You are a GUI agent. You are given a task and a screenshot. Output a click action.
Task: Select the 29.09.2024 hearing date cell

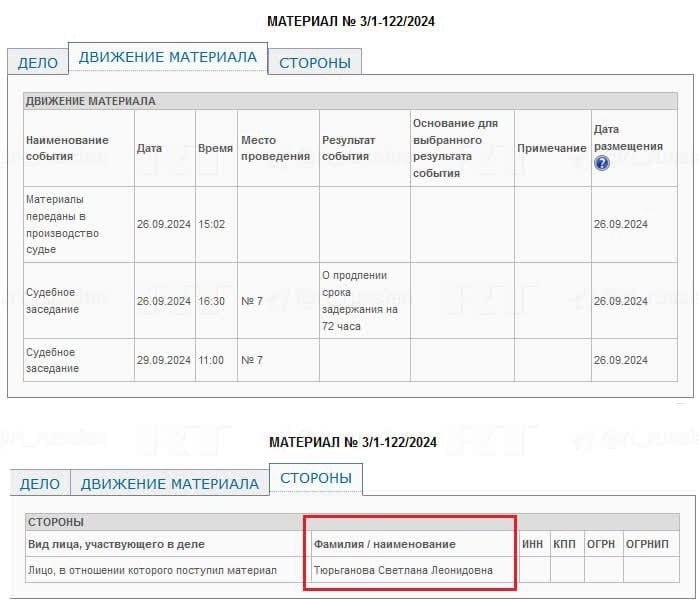click(163, 360)
